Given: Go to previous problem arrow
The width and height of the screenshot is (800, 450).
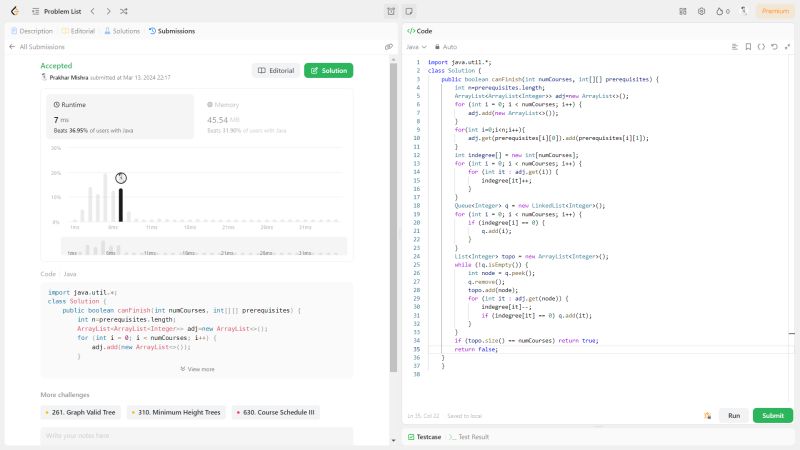Looking at the screenshot, I should [x=92, y=11].
